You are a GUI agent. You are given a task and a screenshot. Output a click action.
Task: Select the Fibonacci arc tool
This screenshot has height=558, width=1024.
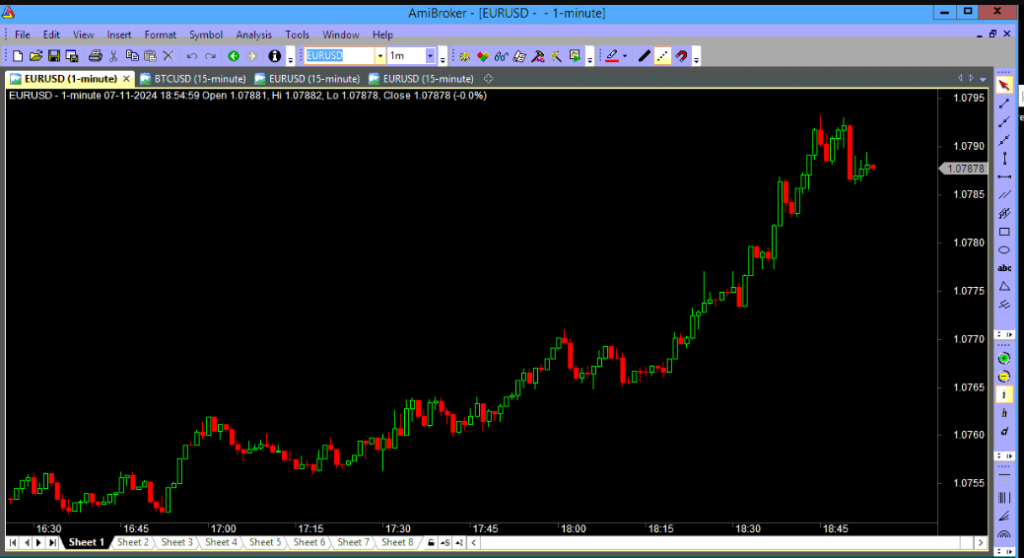coord(1004,534)
